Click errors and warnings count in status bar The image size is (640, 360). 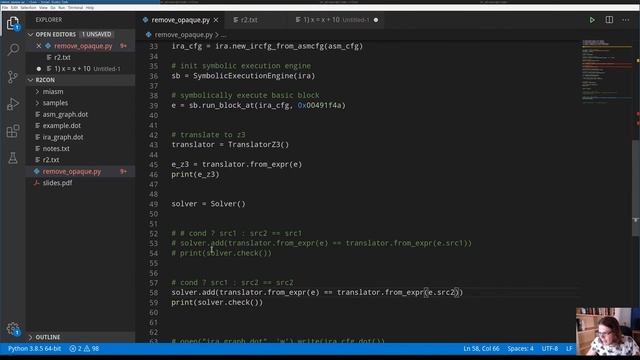pos(84,349)
